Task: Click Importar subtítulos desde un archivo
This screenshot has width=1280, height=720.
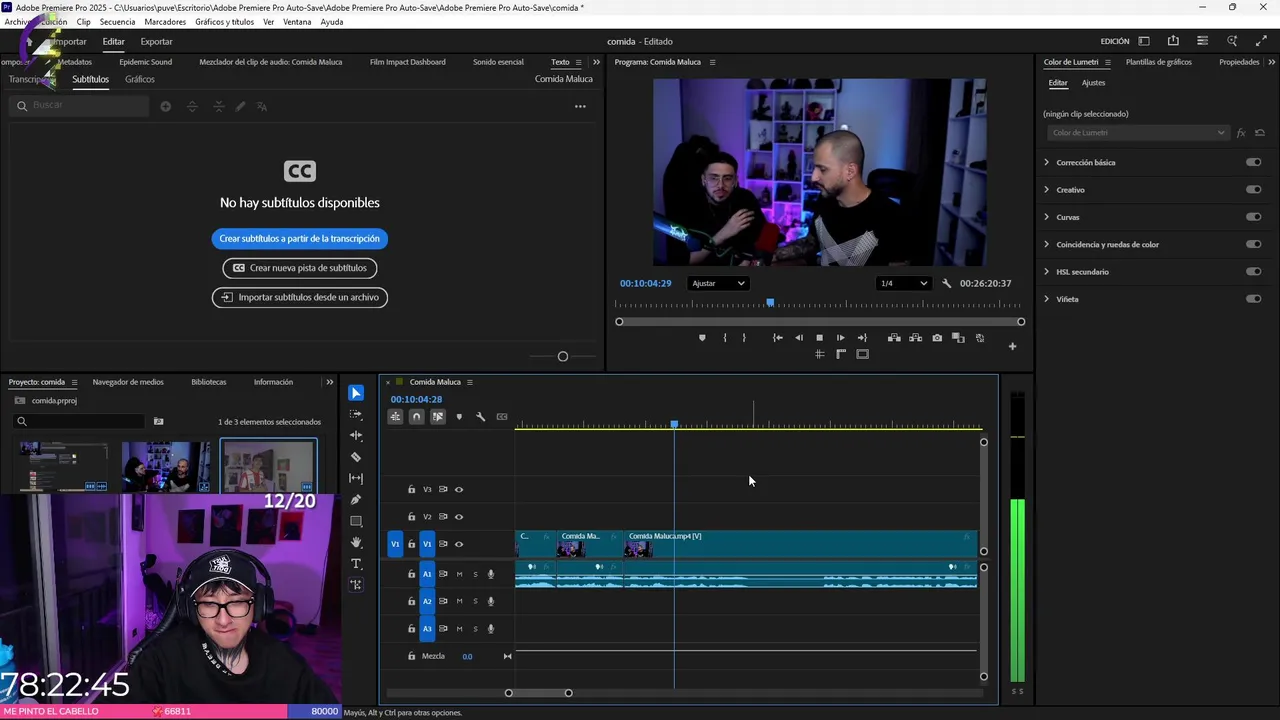Action: click(300, 297)
